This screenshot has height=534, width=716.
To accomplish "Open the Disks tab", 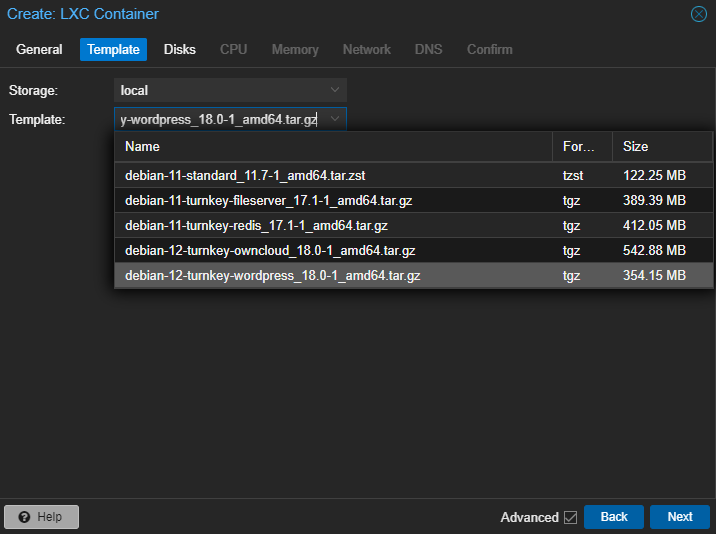I will 180,49.
